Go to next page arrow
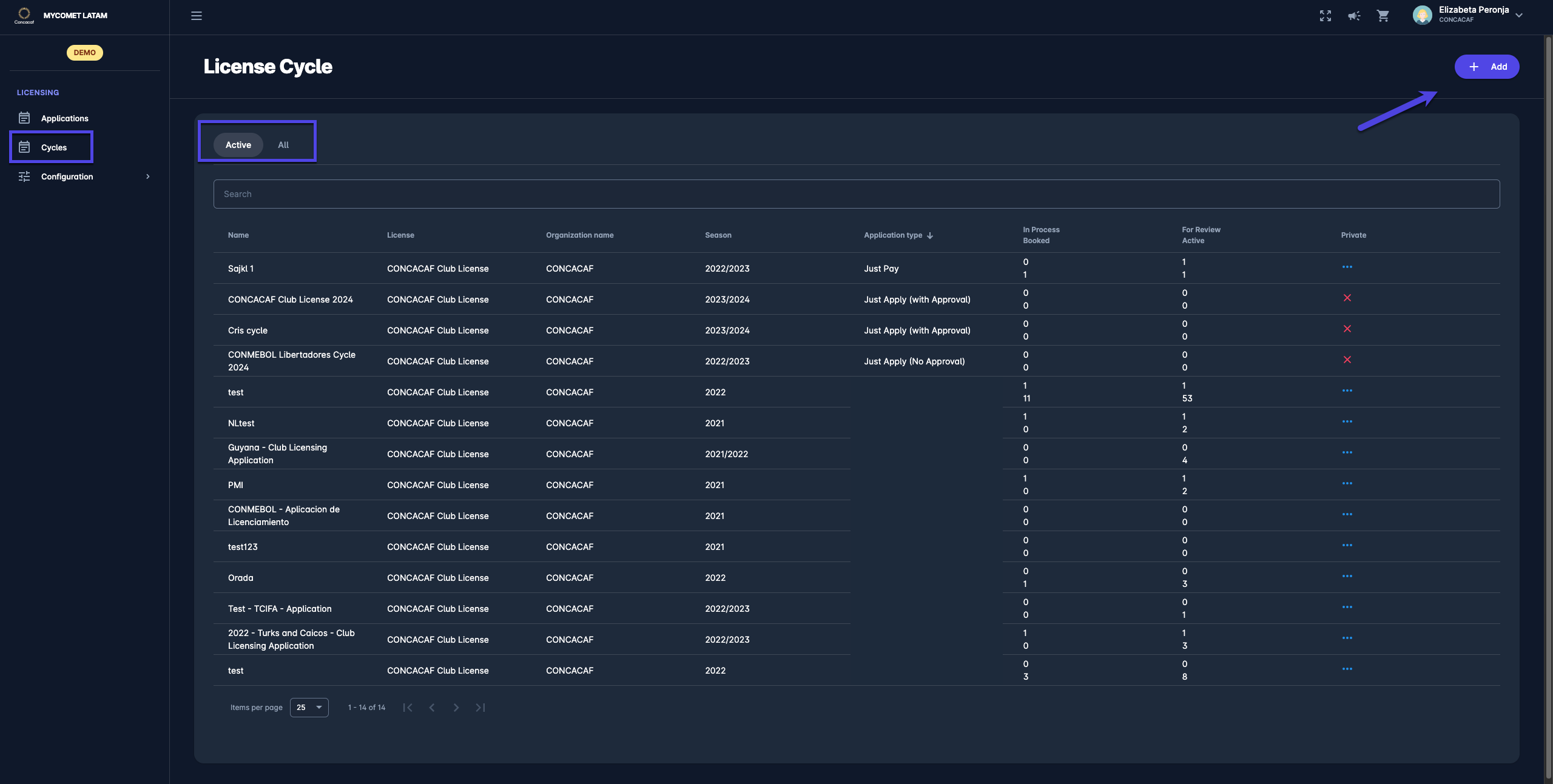Screen dimensions: 1553x784 pos(456,708)
